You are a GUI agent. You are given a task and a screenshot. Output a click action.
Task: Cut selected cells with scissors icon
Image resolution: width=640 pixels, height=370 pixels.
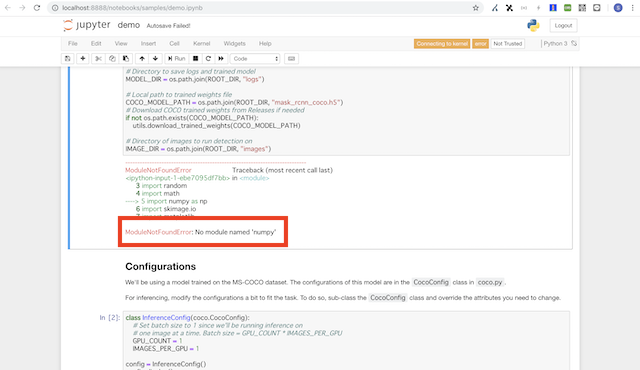98,59
